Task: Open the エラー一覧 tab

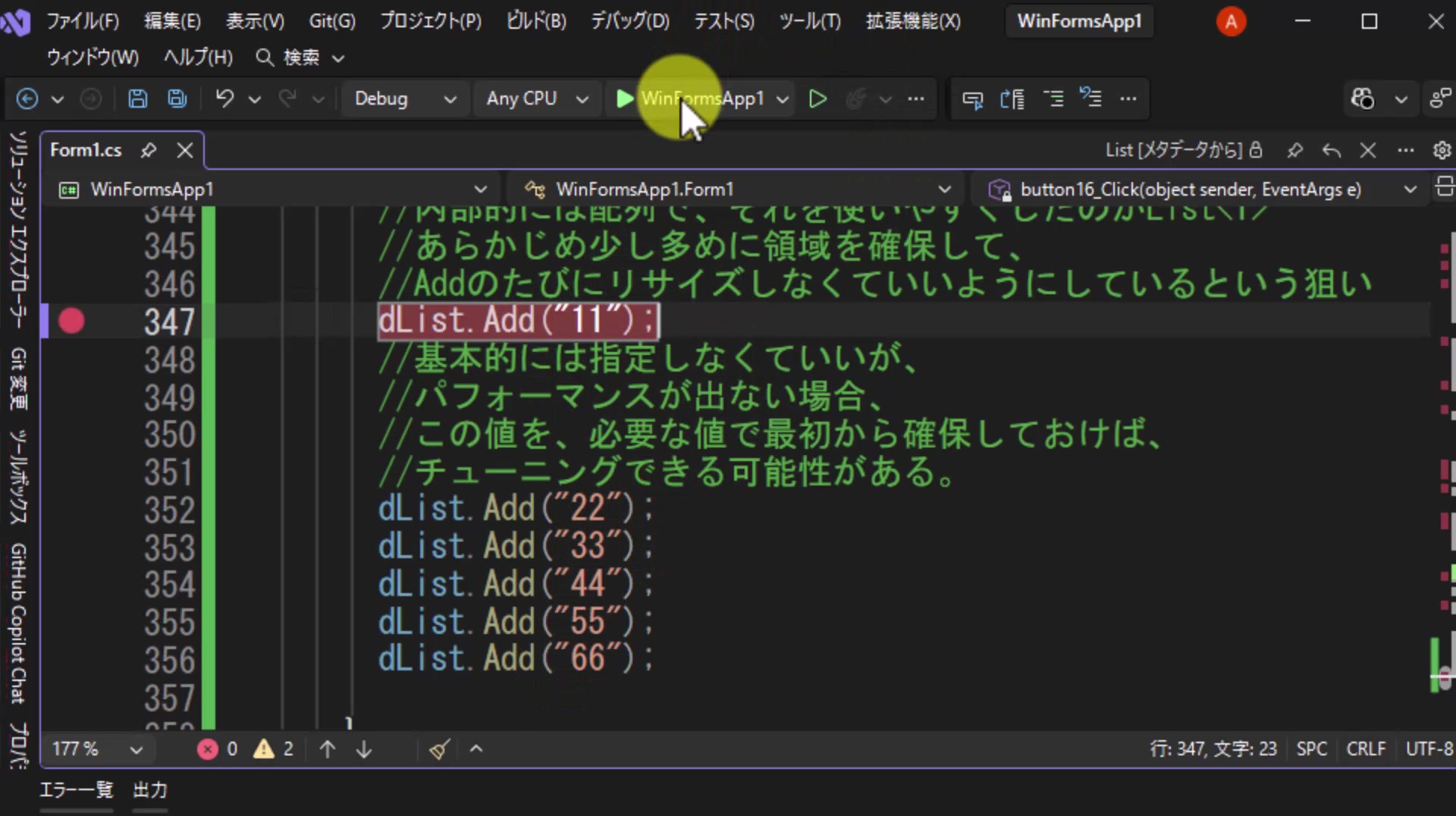Action: coord(76,790)
